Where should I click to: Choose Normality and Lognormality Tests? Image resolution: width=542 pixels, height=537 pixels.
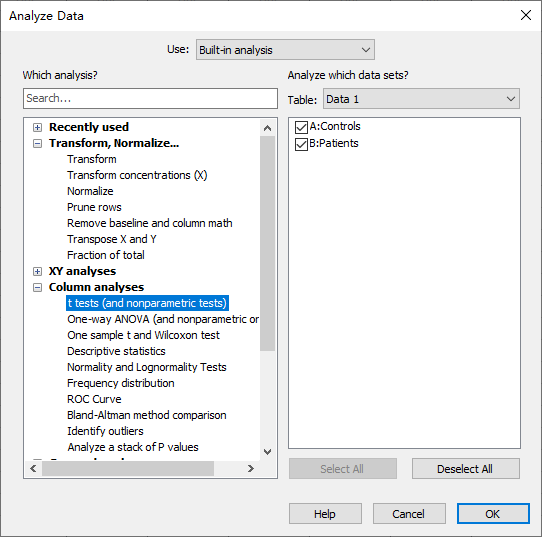(147, 367)
